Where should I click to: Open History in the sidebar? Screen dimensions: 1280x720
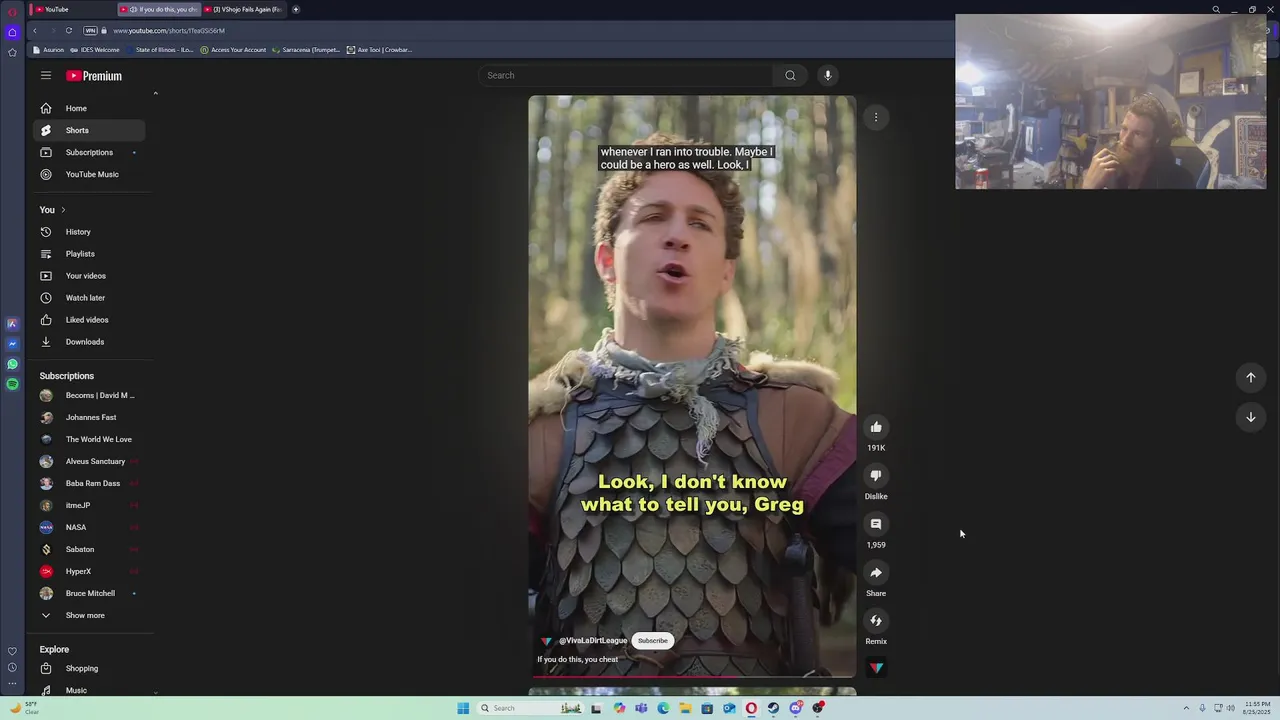pos(89,232)
